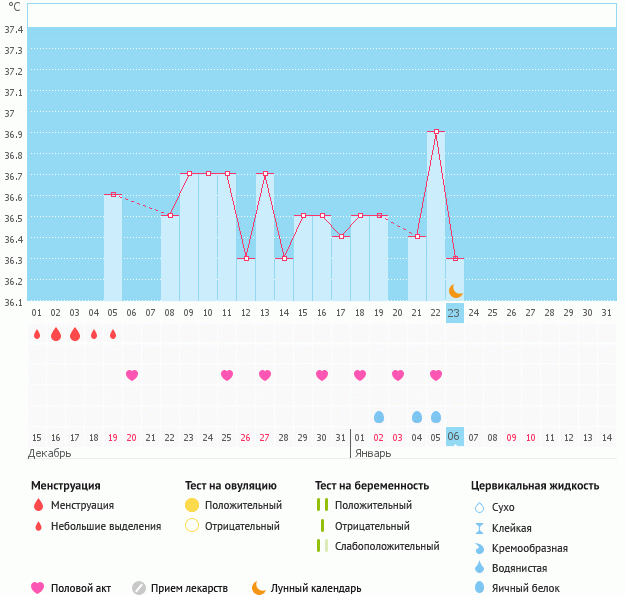This screenshot has width=626, height=595.
Task: Select the heart icon on cycle day 13
Action: 265,375
